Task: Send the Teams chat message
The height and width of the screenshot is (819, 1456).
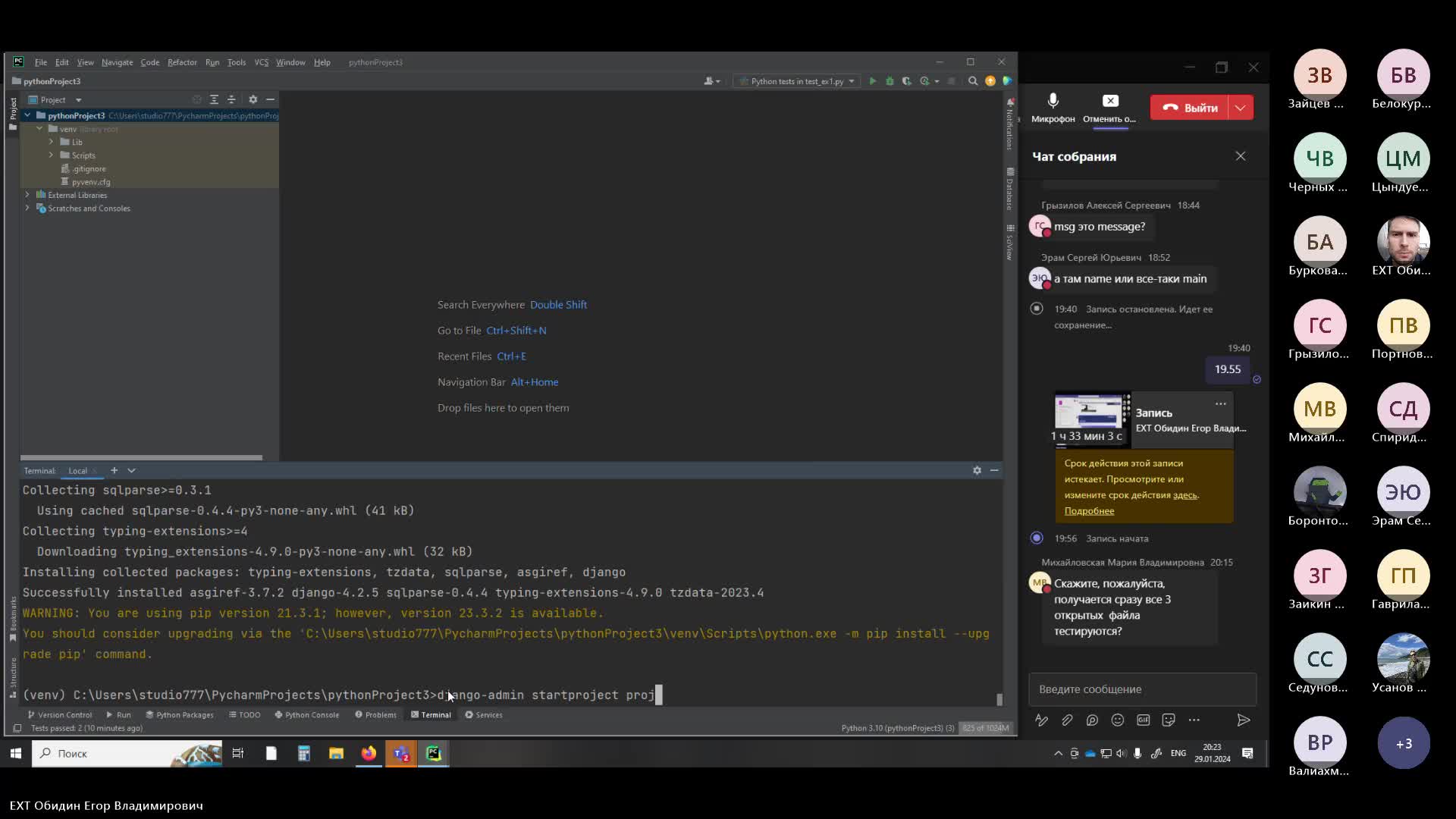Action: coord(1244,720)
